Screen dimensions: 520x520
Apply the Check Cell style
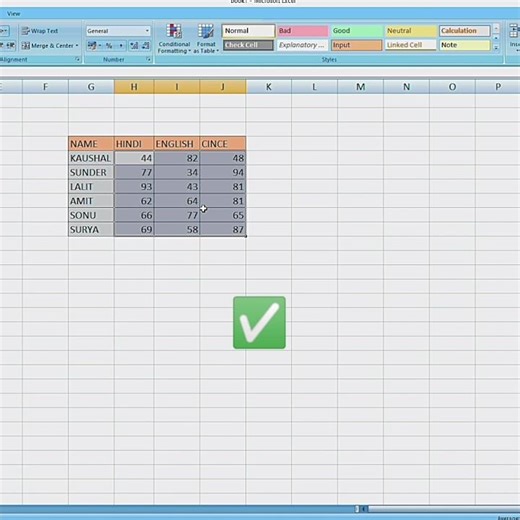click(248, 45)
